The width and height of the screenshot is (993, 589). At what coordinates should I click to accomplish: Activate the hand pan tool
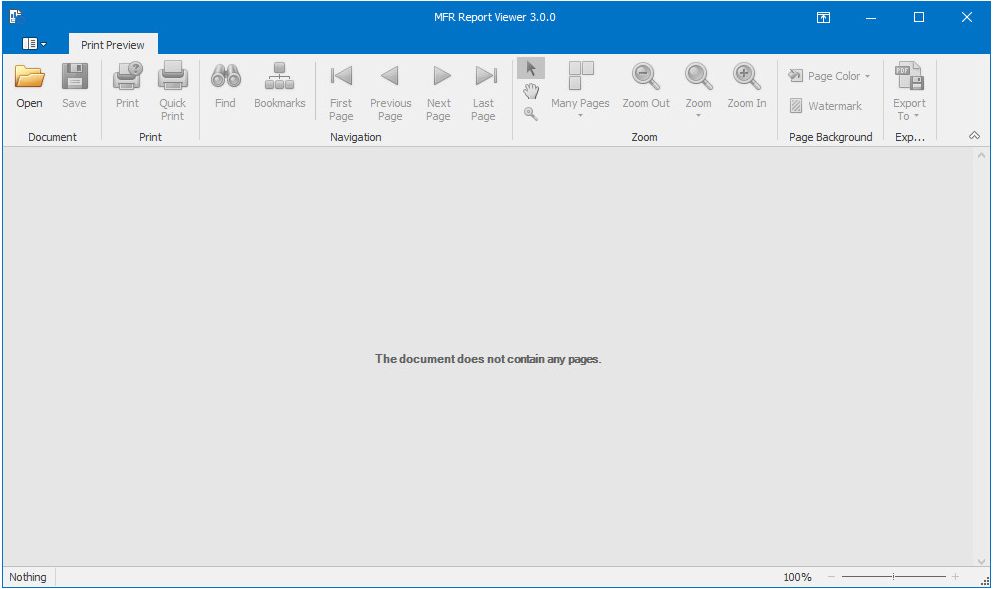(531, 92)
